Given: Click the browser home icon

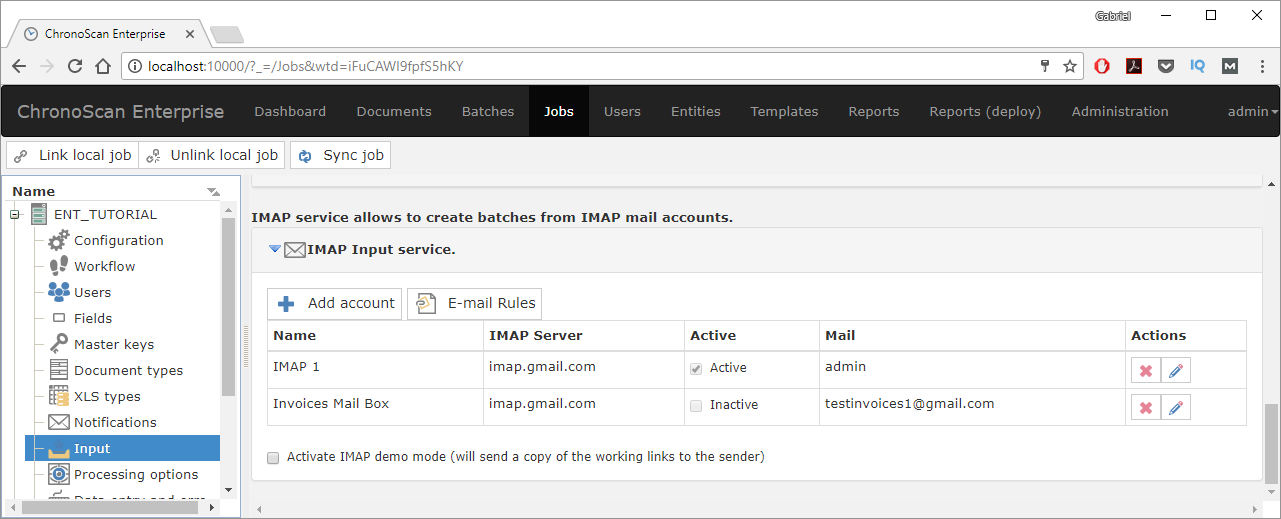Looking at the screenshot, I should pos(103,66).
